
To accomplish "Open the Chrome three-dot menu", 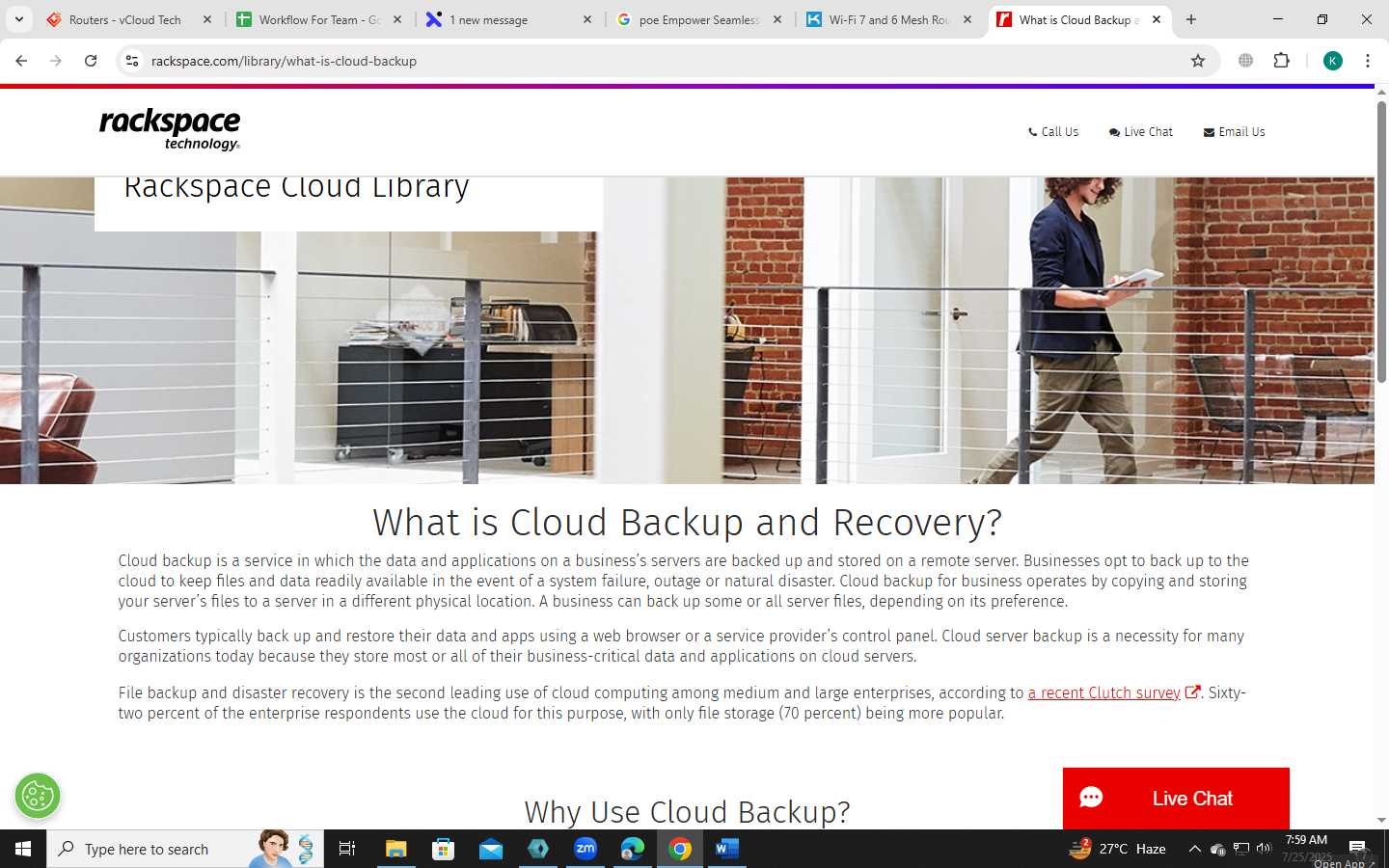I will click(x=1368, y=61).
